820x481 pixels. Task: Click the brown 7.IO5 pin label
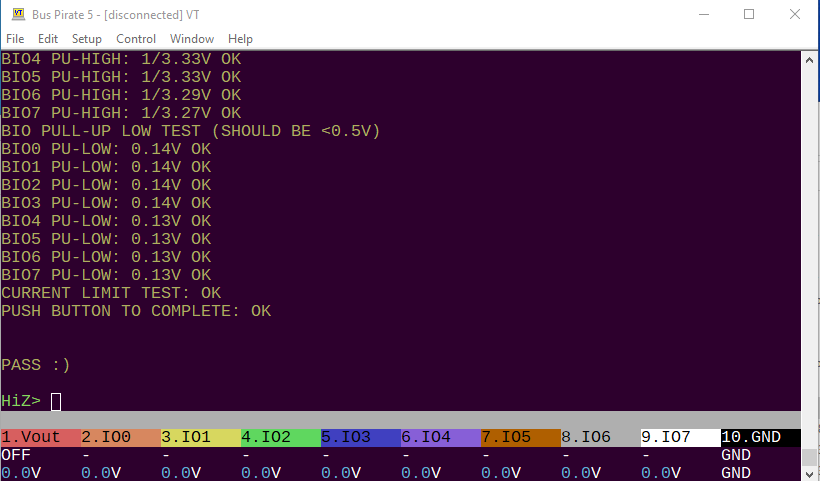click(x=521, y=437)
